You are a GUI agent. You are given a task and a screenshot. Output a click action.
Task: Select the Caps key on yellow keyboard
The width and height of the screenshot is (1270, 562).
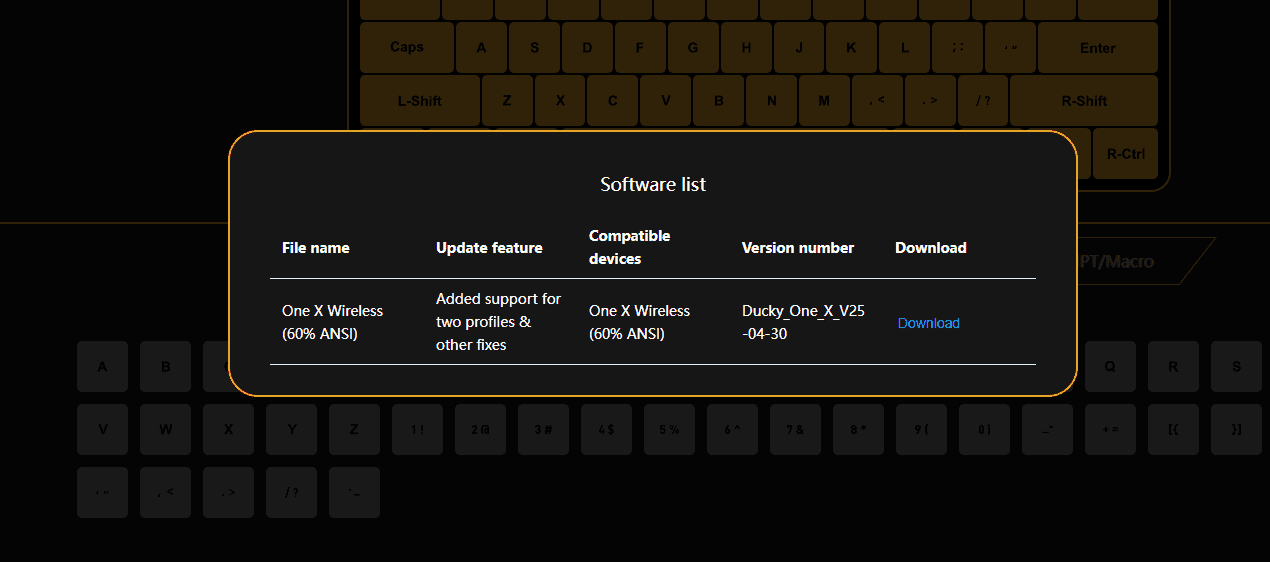point(406,47)
